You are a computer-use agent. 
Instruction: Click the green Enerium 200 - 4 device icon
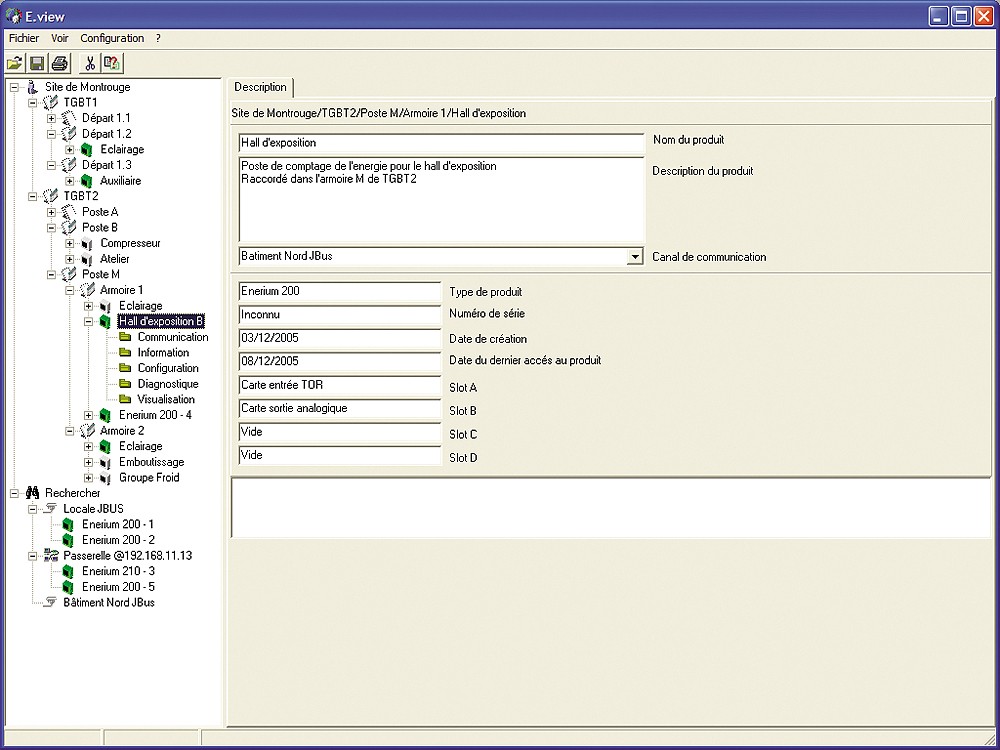tap(106, 415)
